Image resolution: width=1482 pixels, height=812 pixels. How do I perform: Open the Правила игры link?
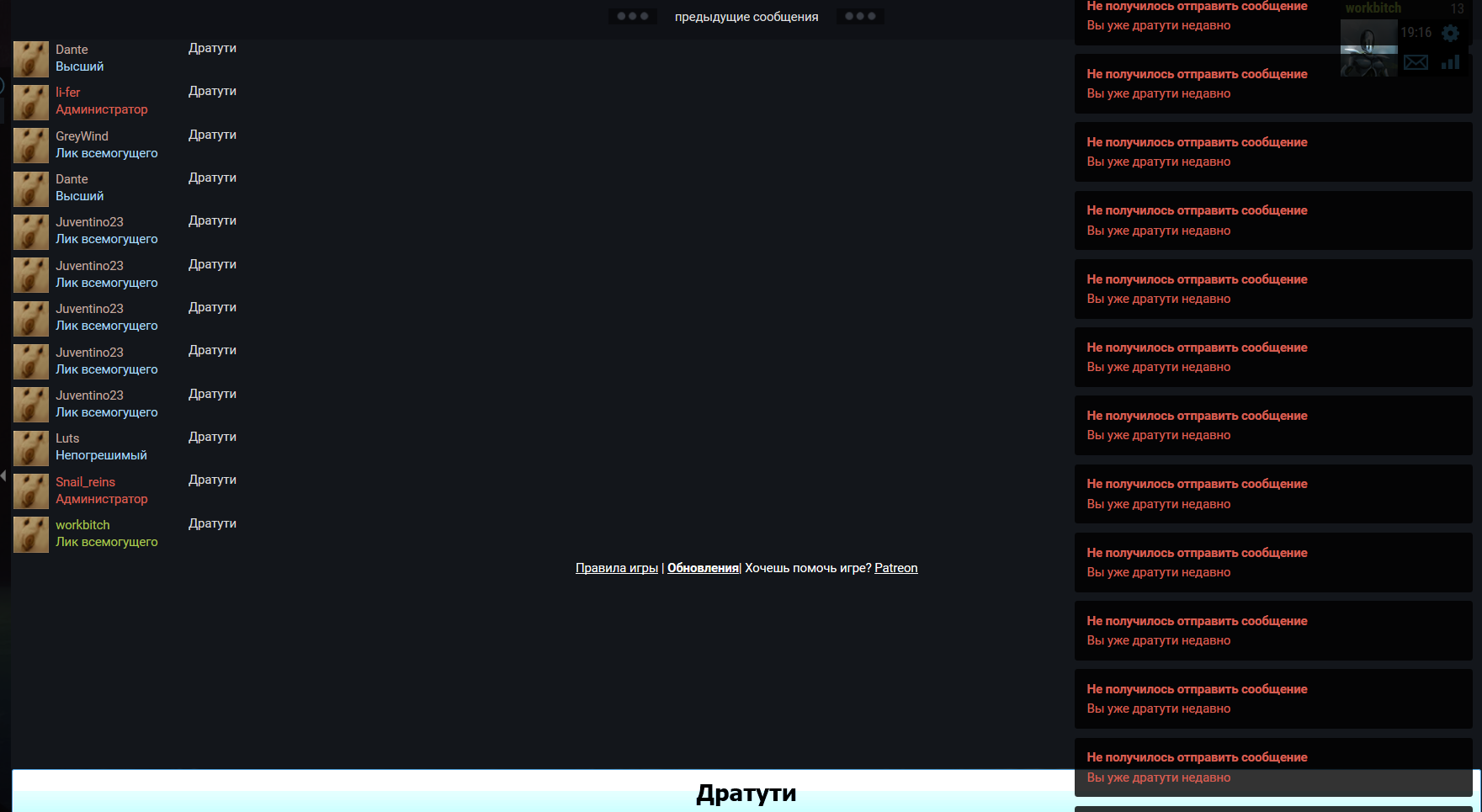click(x=616, y=568)
